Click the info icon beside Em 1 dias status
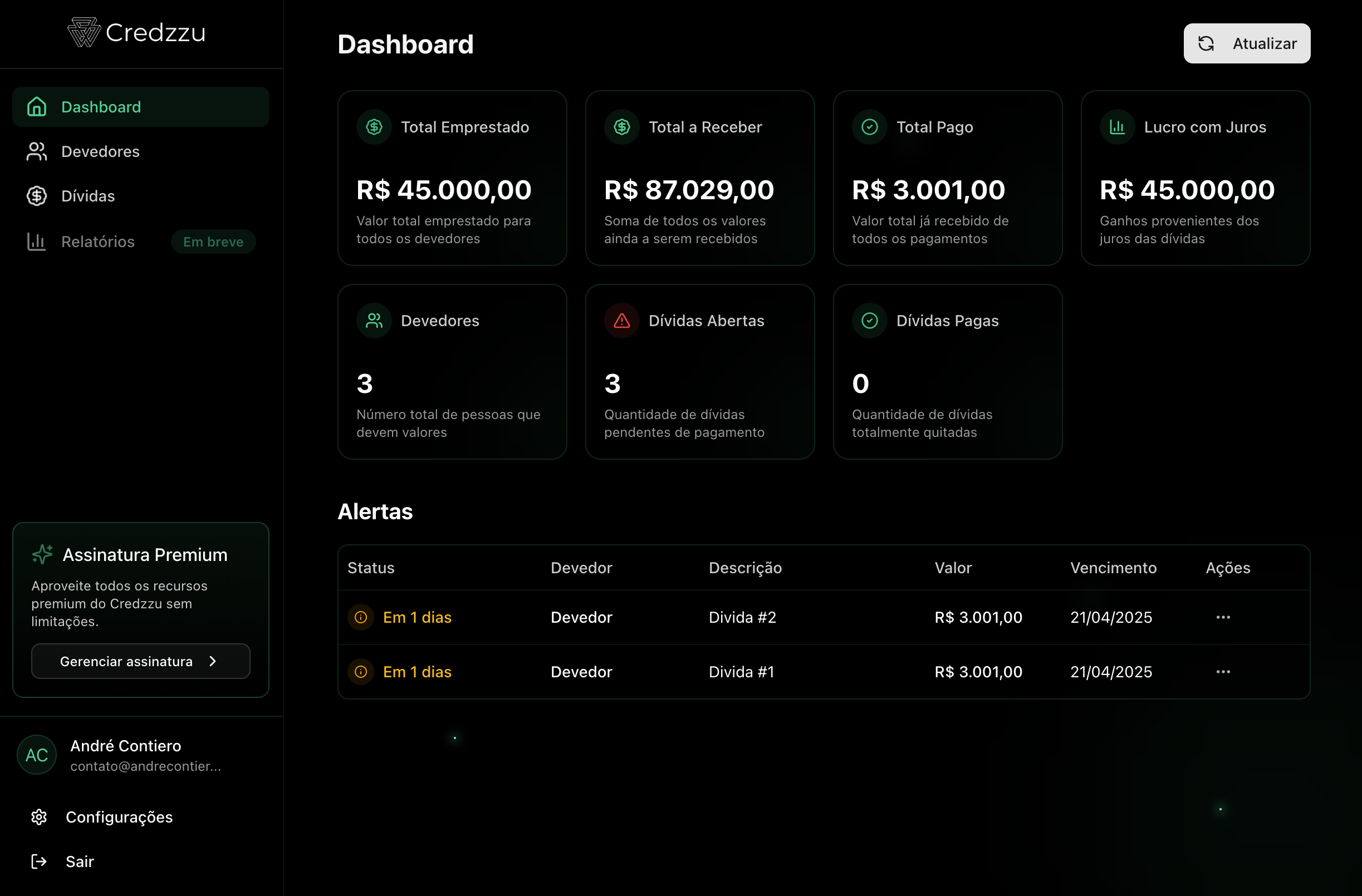 pyautogui.click(x=360, y=617)
